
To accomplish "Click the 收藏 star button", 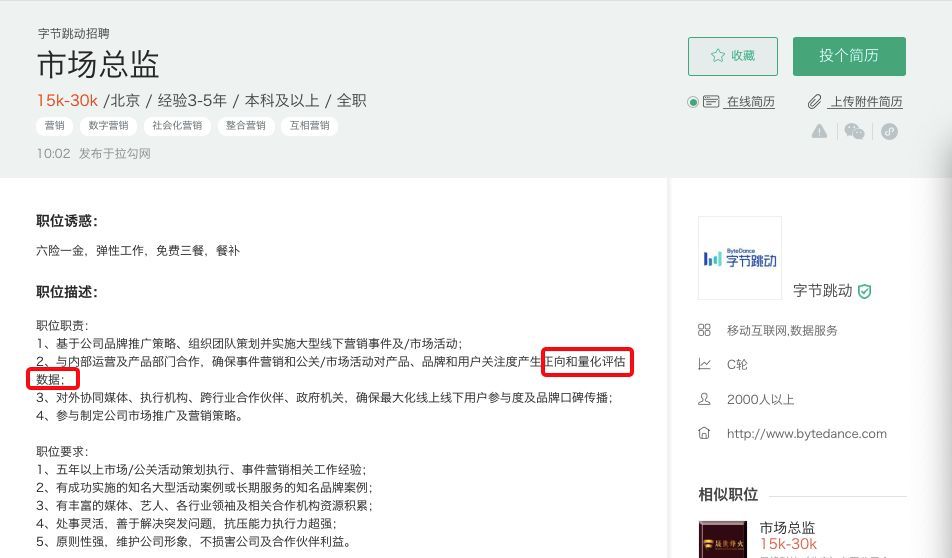I will point(732,56).
